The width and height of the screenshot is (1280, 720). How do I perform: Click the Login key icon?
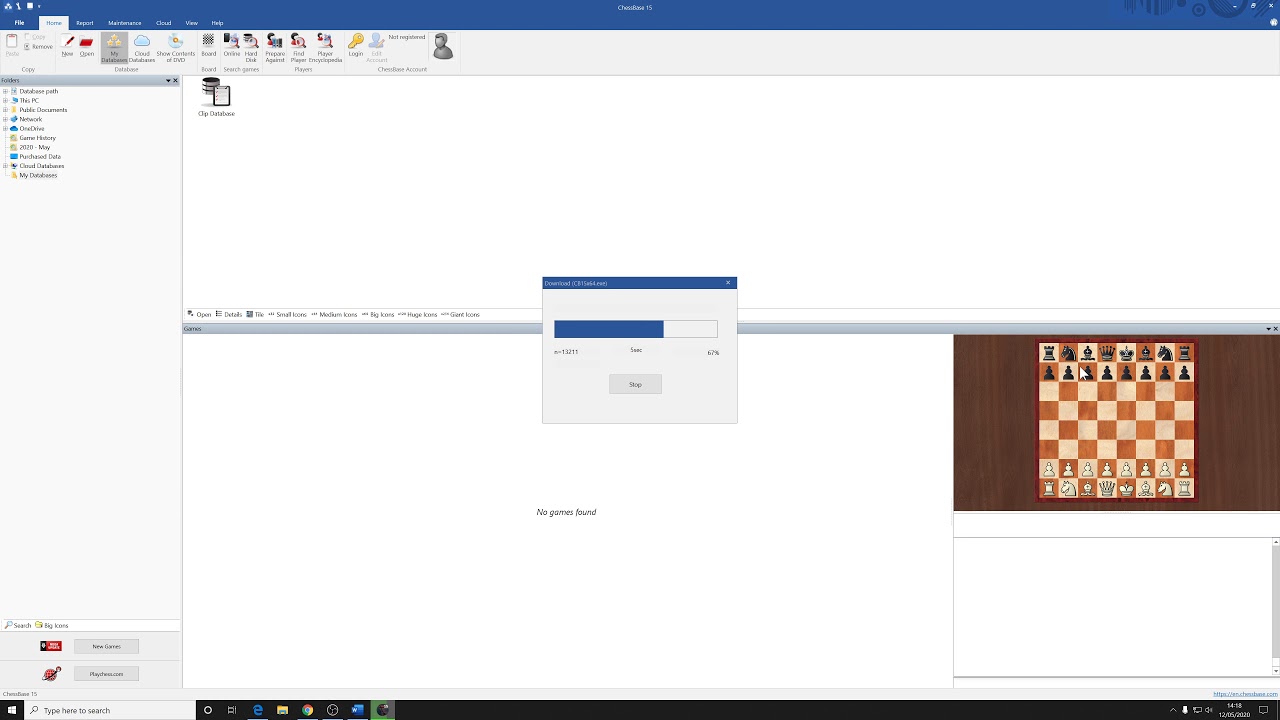tap(356, 46)
